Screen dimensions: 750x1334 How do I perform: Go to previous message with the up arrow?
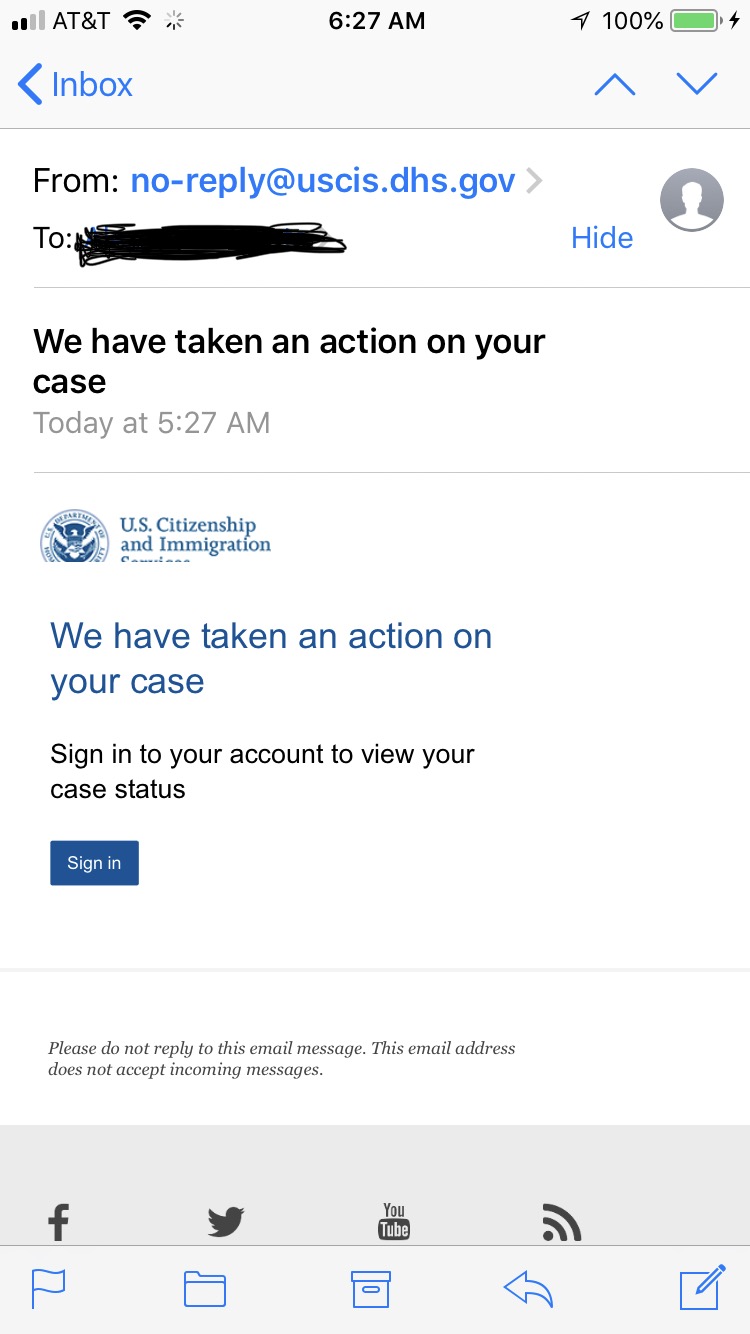[614, 85]
